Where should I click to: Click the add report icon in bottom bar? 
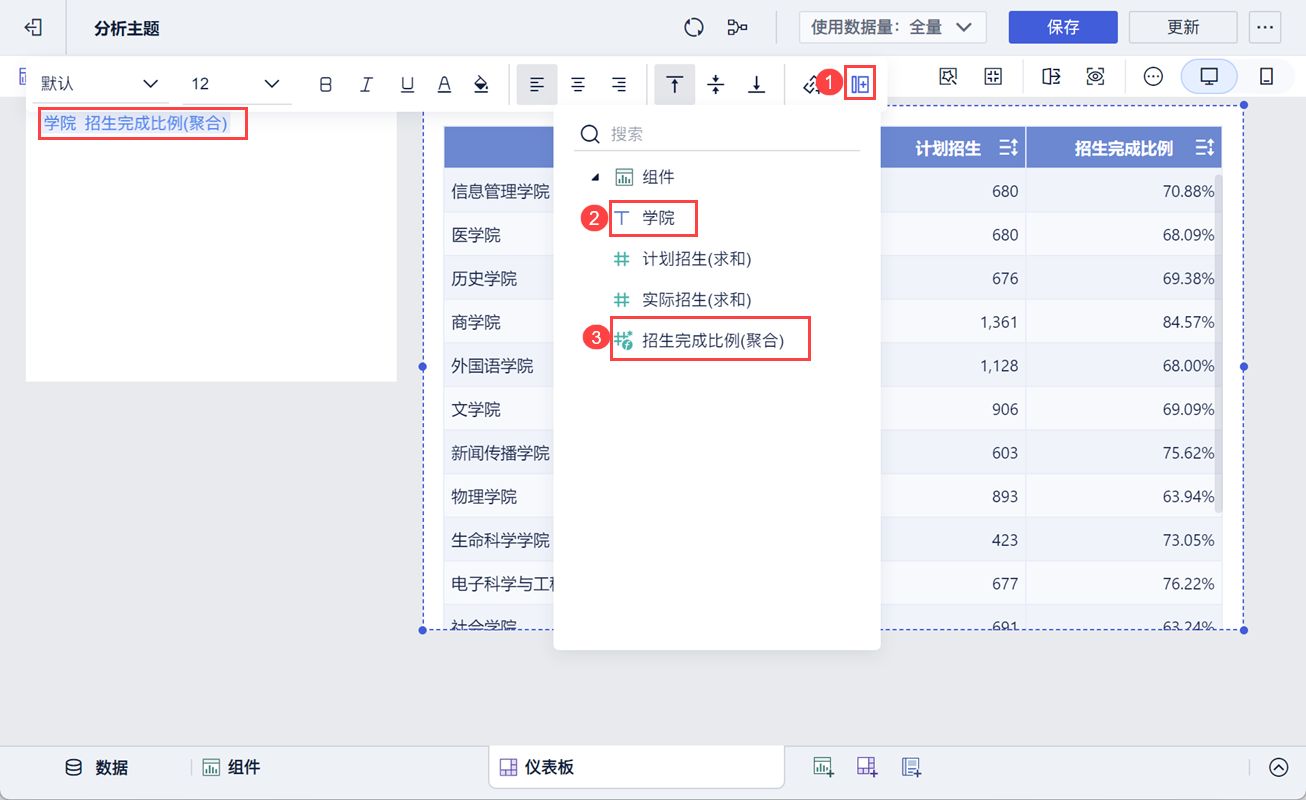tap(911, 767)
